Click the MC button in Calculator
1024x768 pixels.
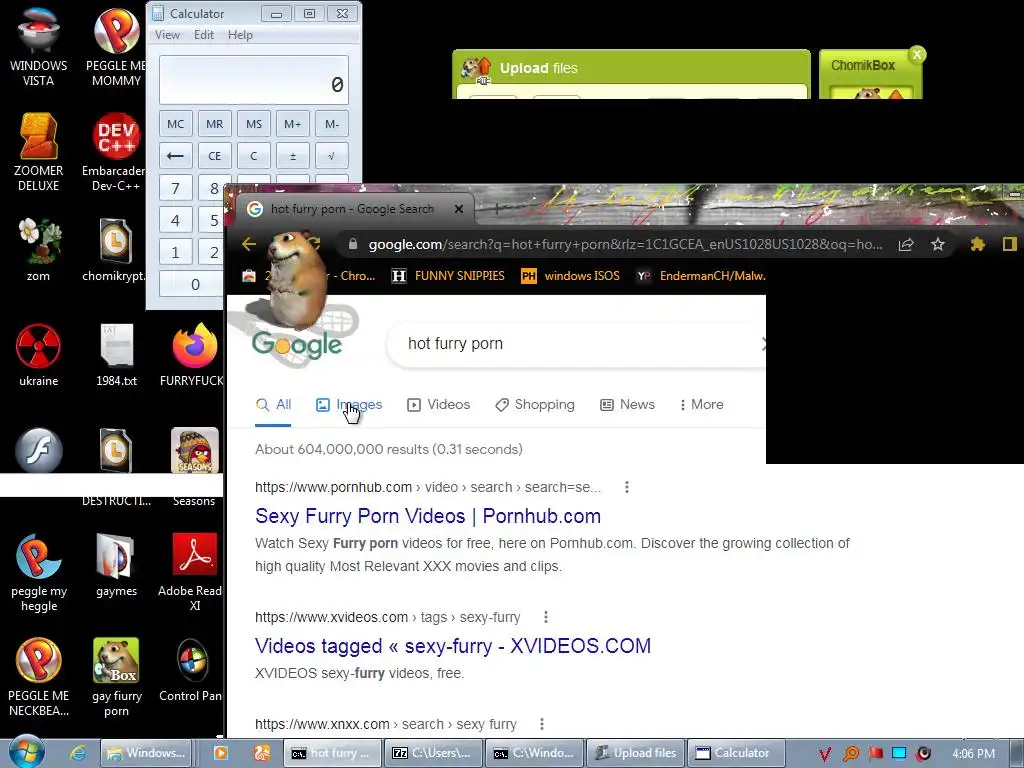176,123
